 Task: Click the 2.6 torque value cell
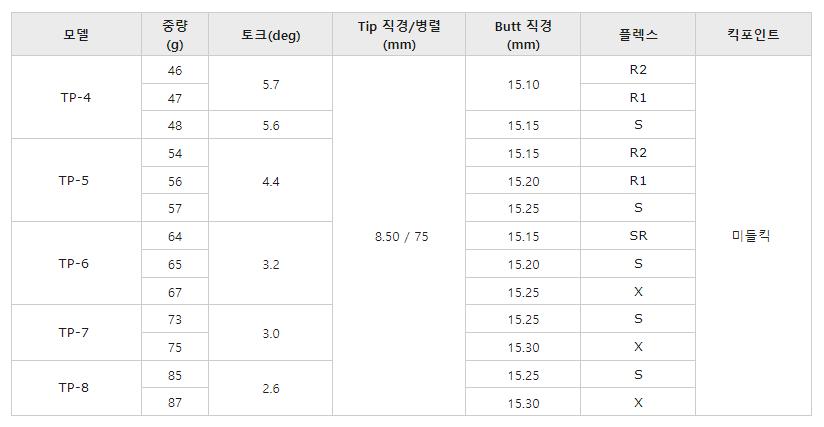[270, 388]
